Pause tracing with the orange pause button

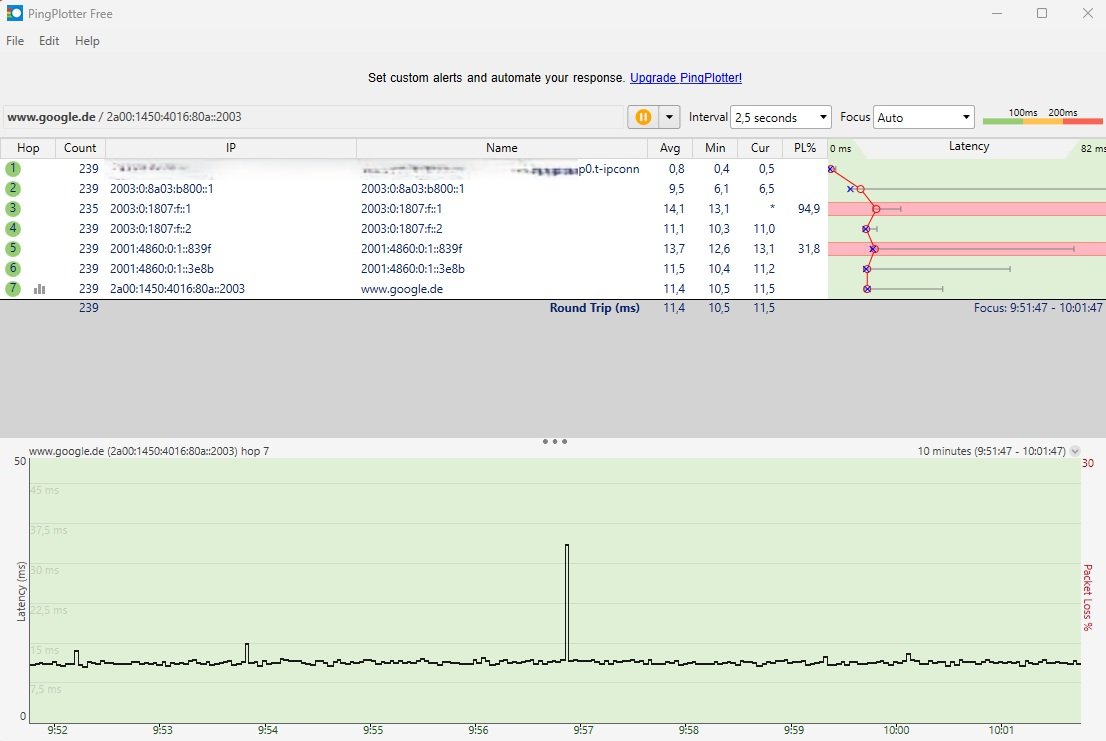point(643,117)
